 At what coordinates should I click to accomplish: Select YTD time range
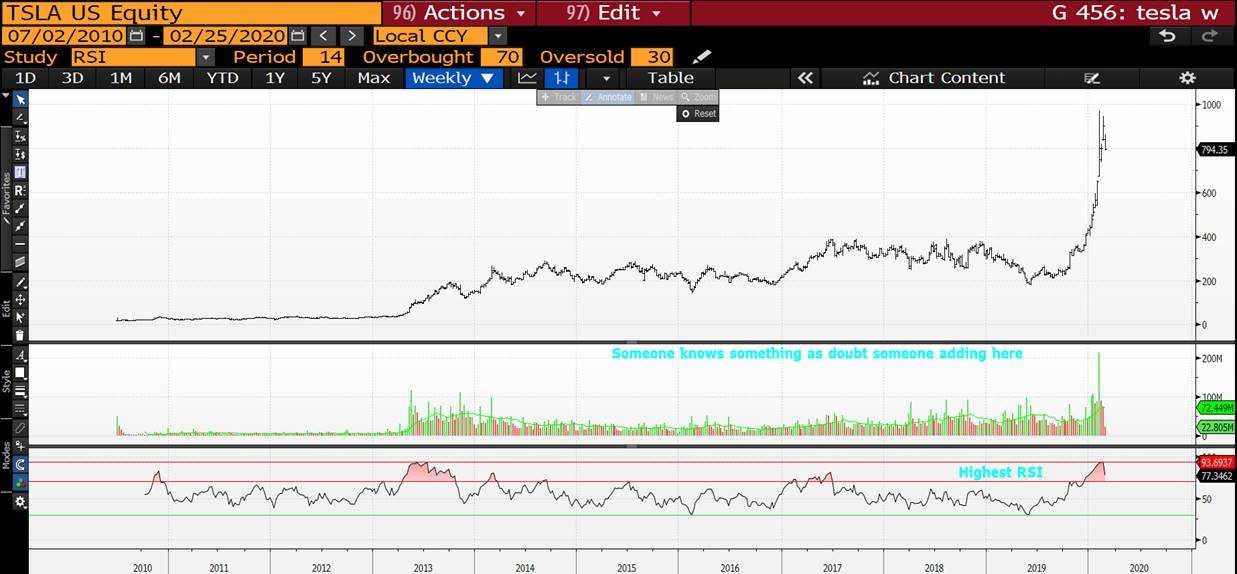click(223, 78)
